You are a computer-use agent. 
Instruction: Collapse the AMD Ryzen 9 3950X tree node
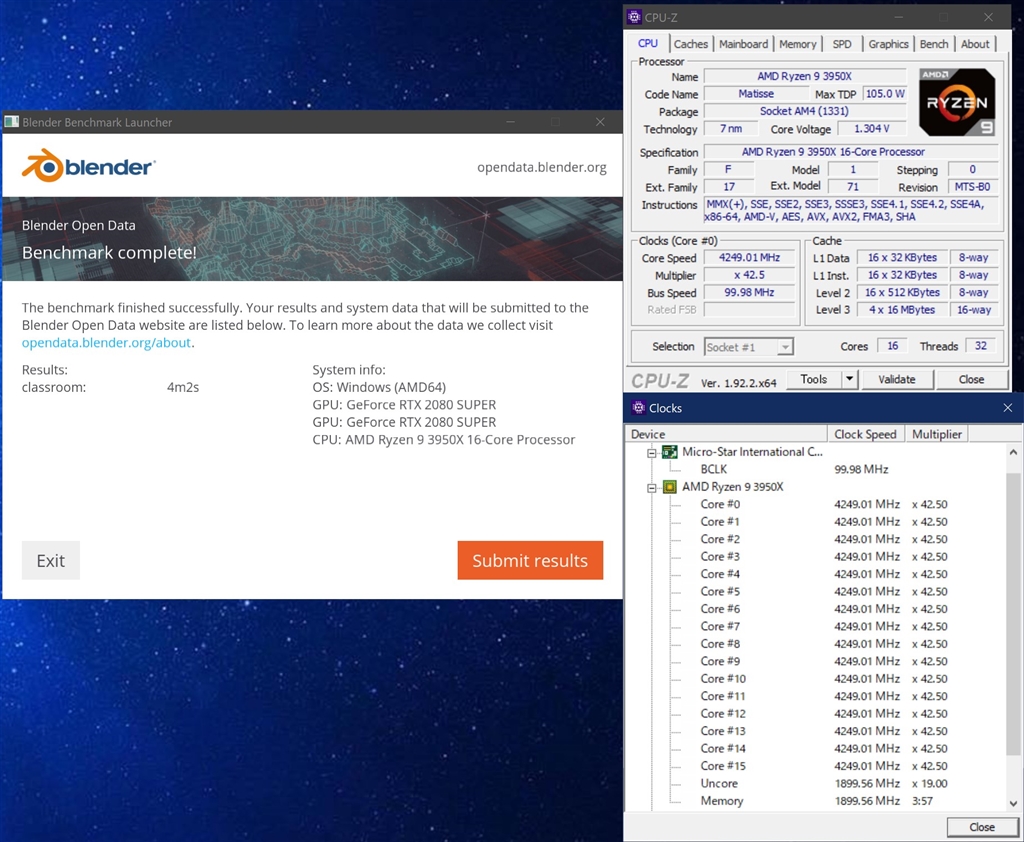point(650,486)
